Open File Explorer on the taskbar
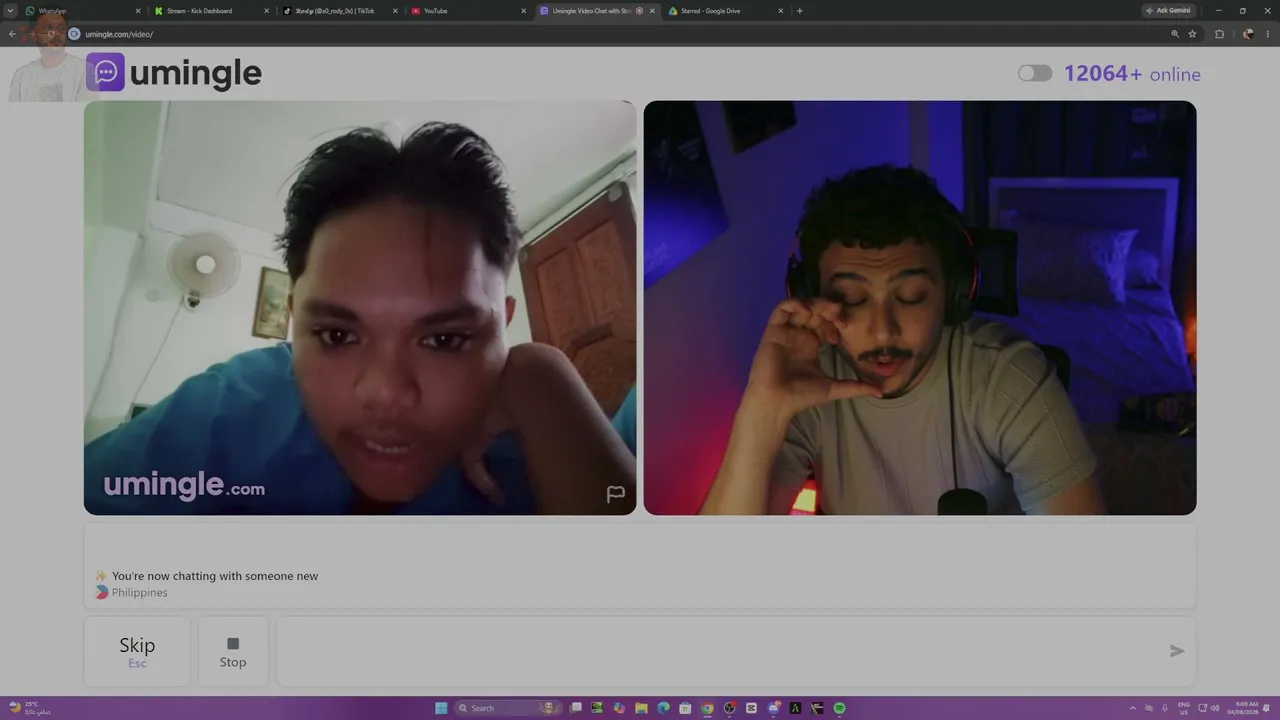Screen dimensions: 1280x720 tap(641, 708)
